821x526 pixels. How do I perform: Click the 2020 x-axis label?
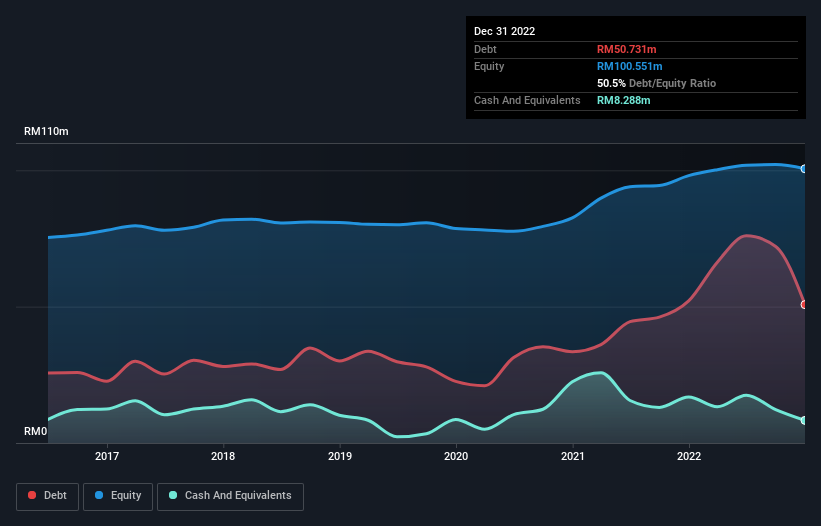[x=456, y=456]
